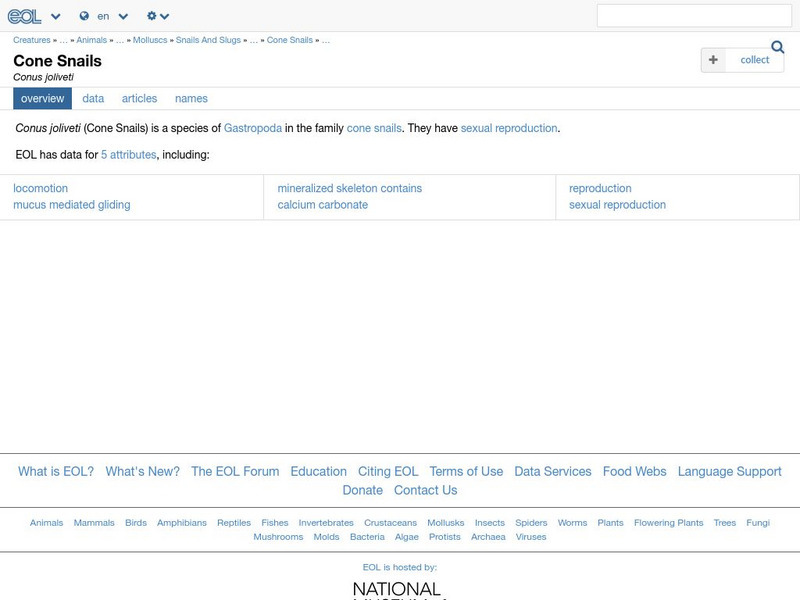
Task: Open Trees footer category
Action: (x=724, y=523)
